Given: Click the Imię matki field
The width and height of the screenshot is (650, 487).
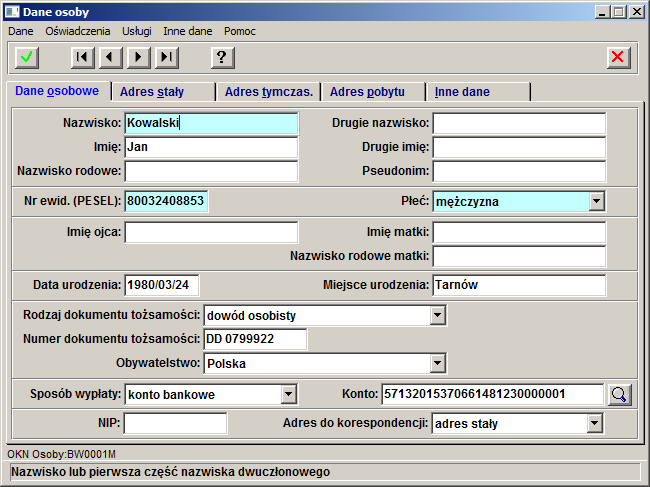Looking at the screenshot, I should pos(519,232).
